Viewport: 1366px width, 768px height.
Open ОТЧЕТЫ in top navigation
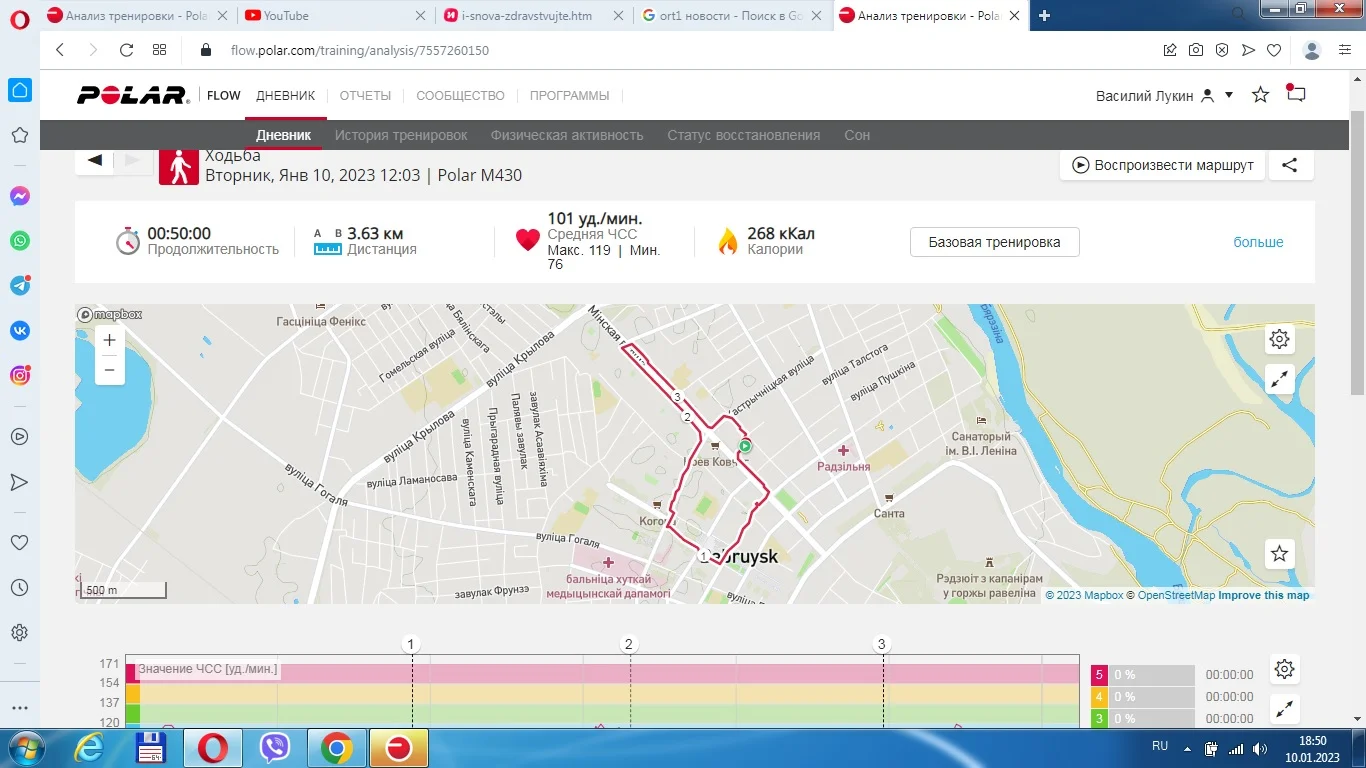(x=365, y=96)
